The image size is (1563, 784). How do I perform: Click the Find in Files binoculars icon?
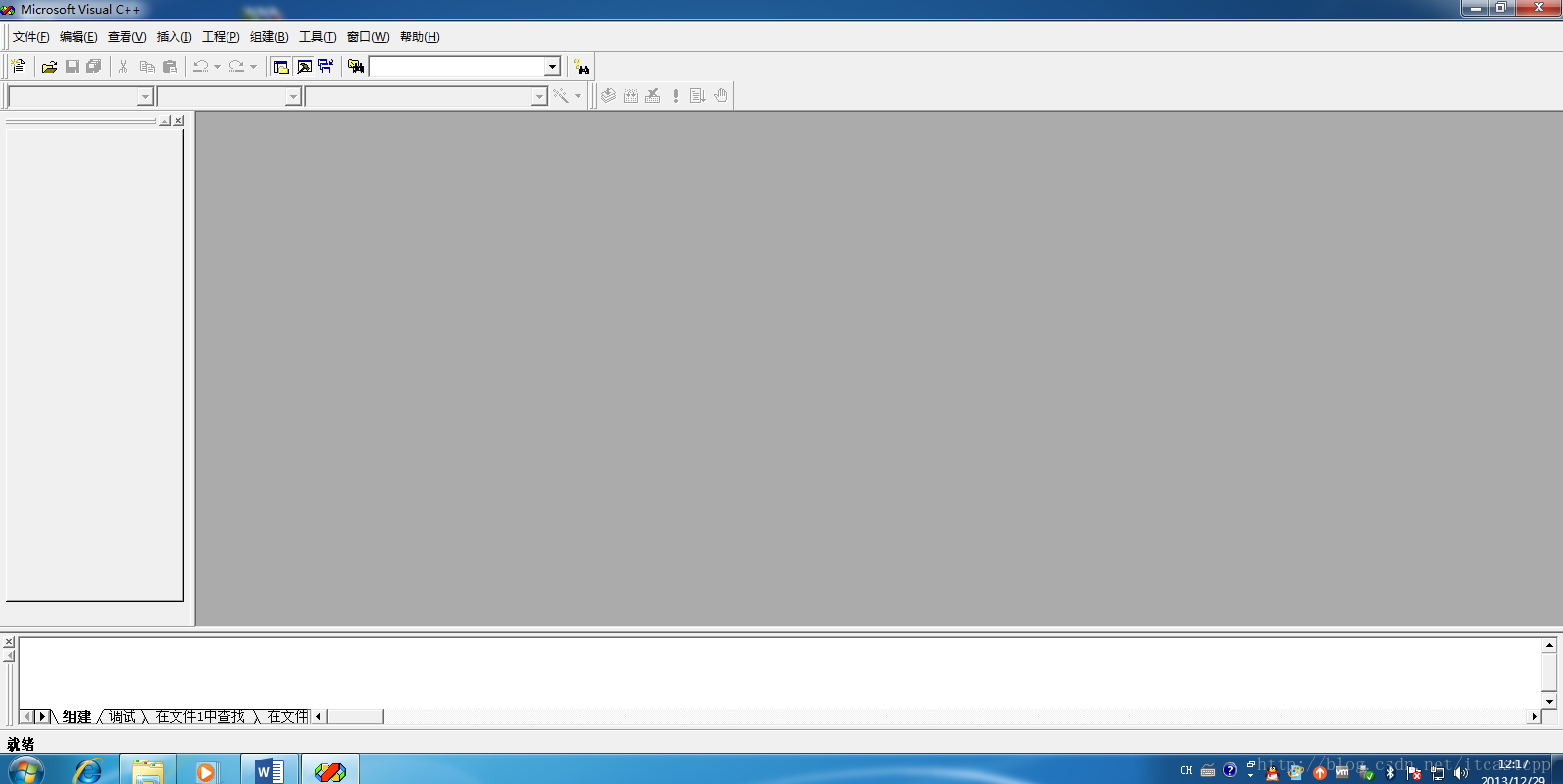pyautogui.click(x=356, y=67)
